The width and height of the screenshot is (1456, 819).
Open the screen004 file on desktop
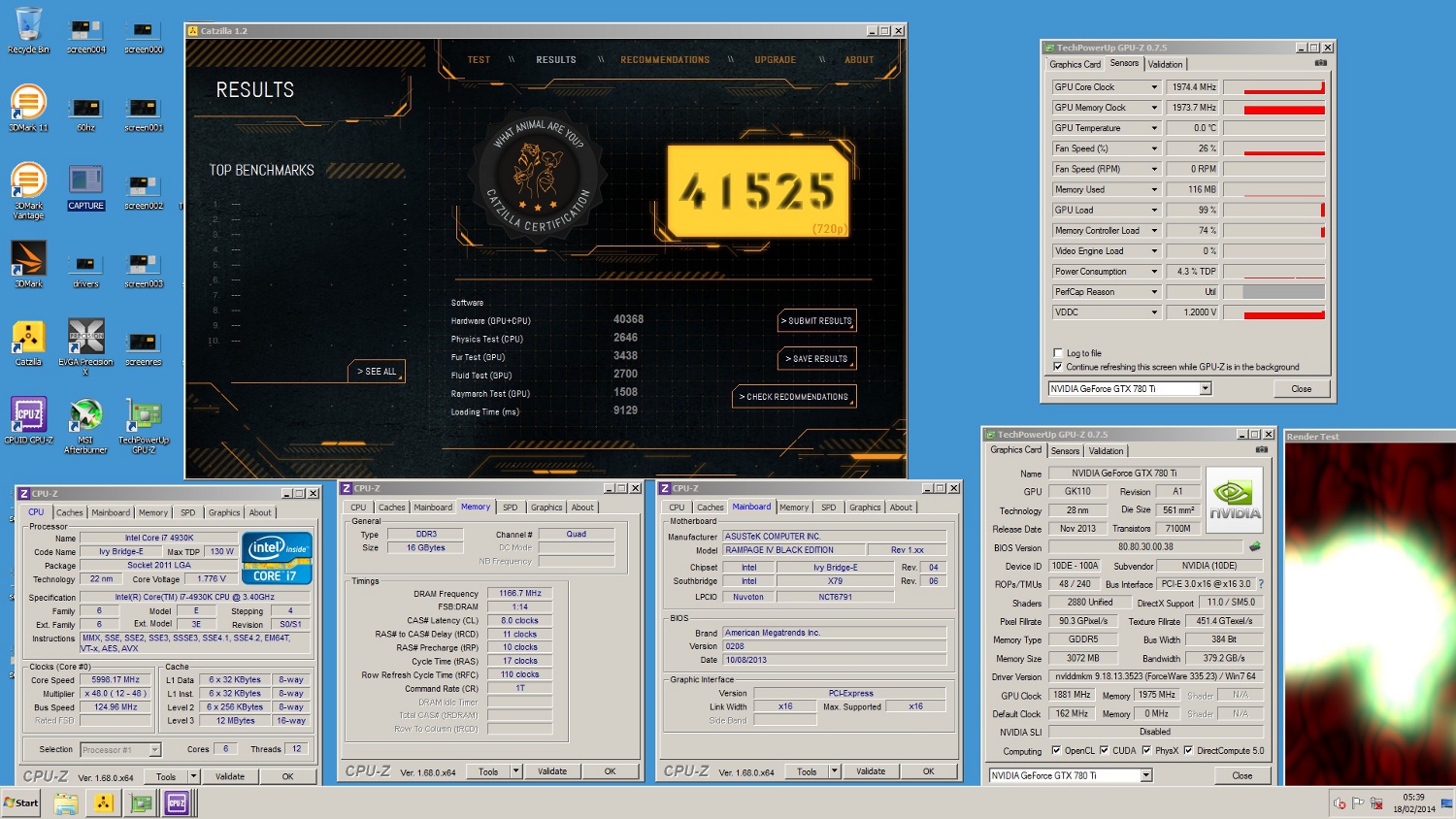[85, 35]
